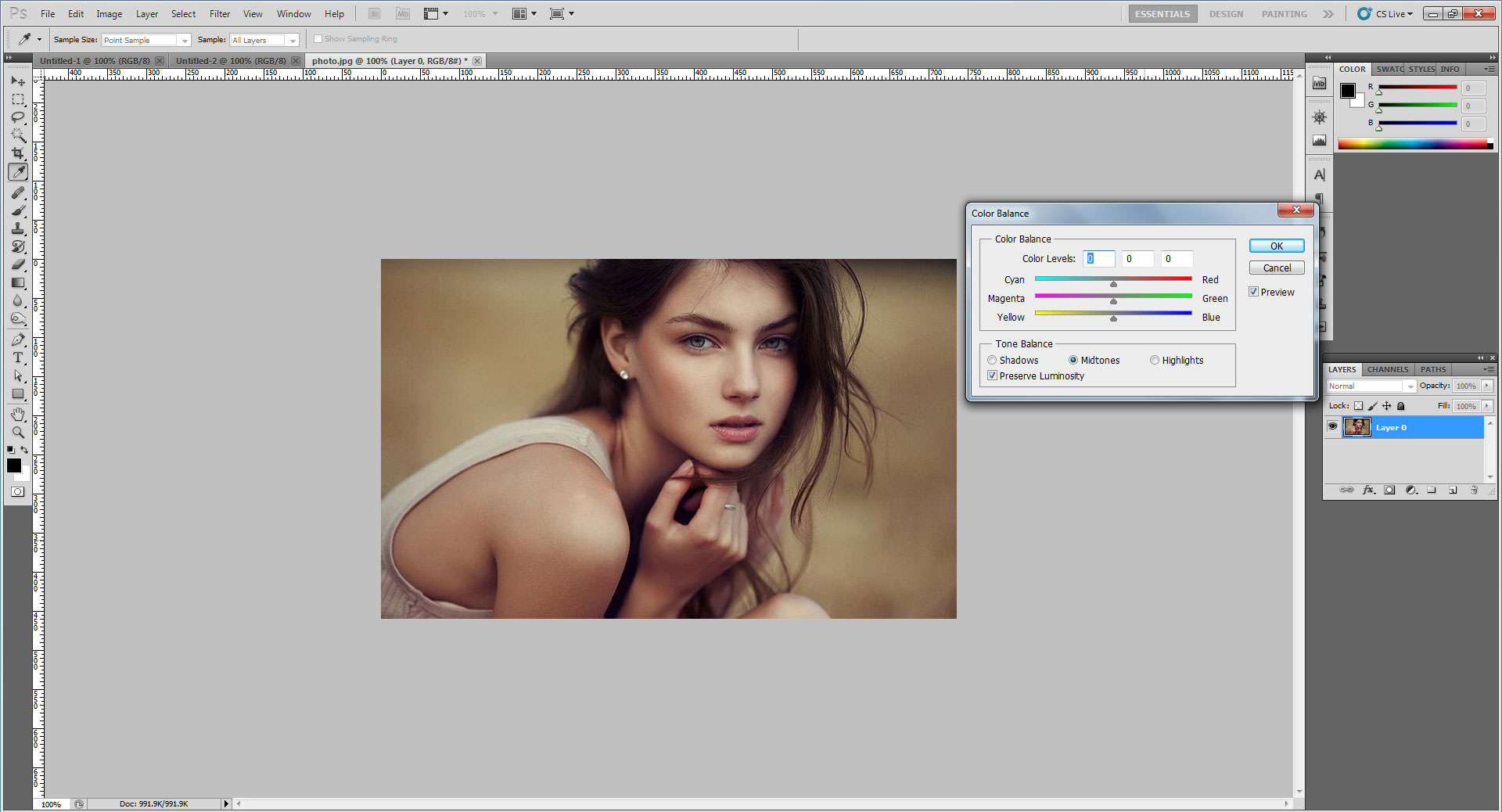Hide Layer 0 using eye icon
The width and height of the screenshot is (1502, 812).
(x=1332, y=427)
